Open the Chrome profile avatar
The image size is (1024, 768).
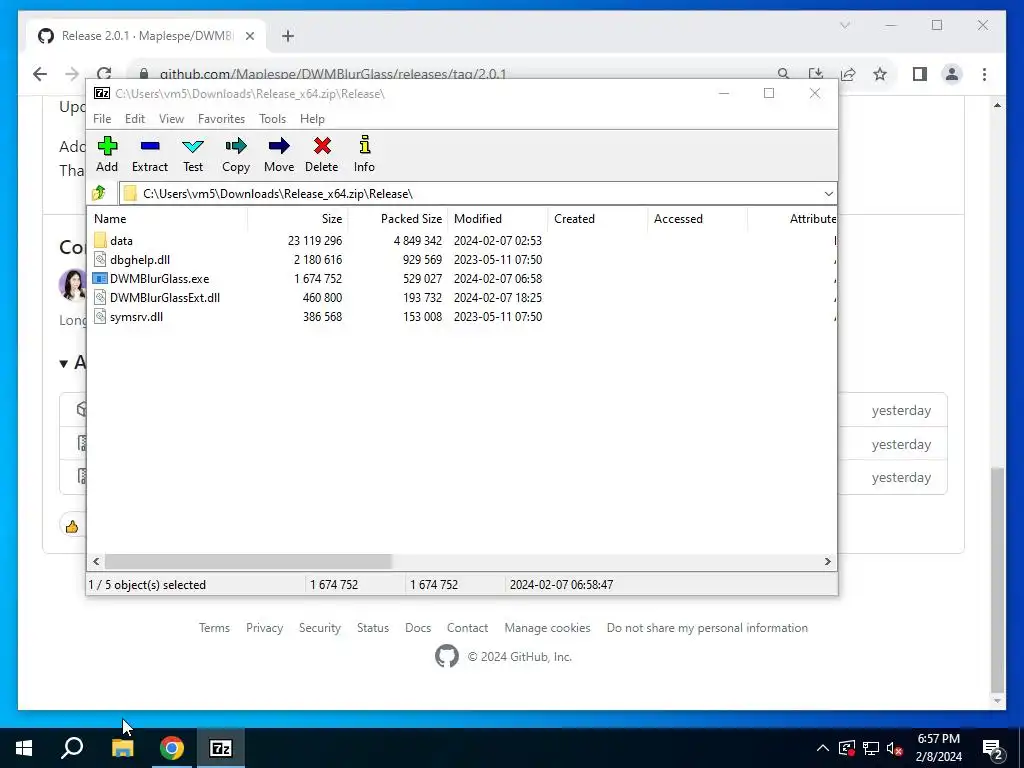952,74
